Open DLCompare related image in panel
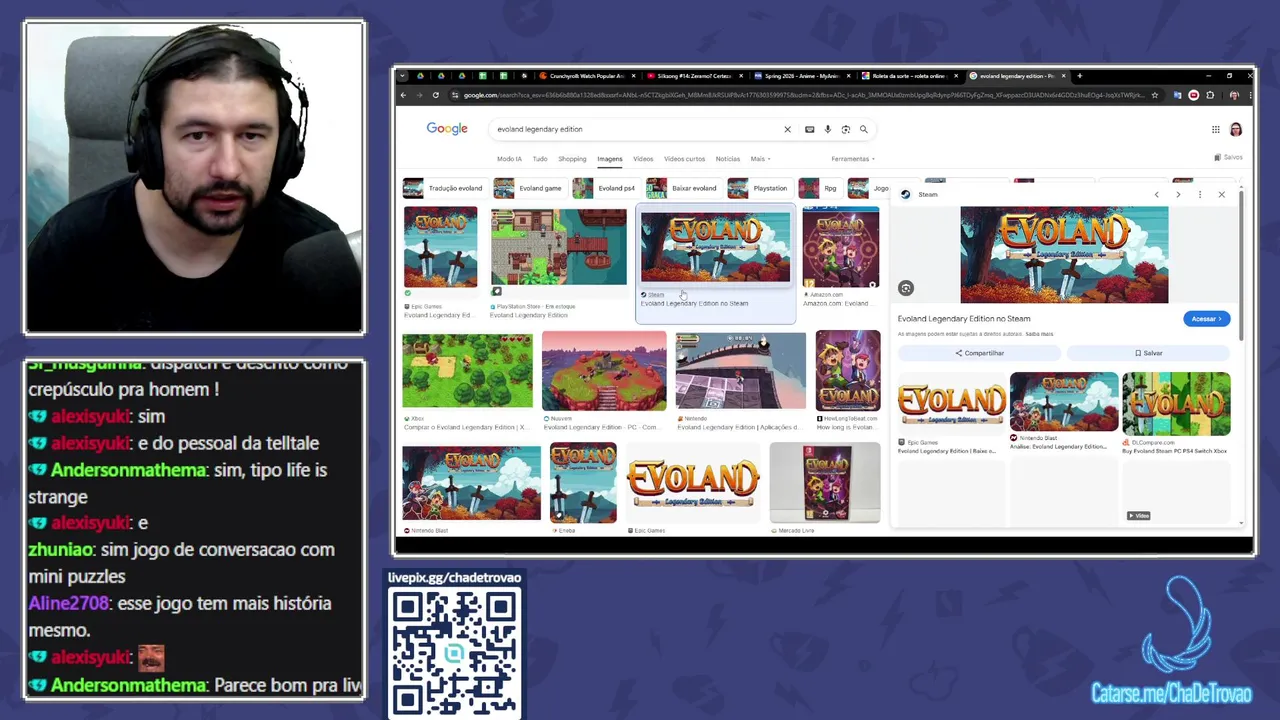This screenshot has width=1280, height=720. click(1176, 404)
